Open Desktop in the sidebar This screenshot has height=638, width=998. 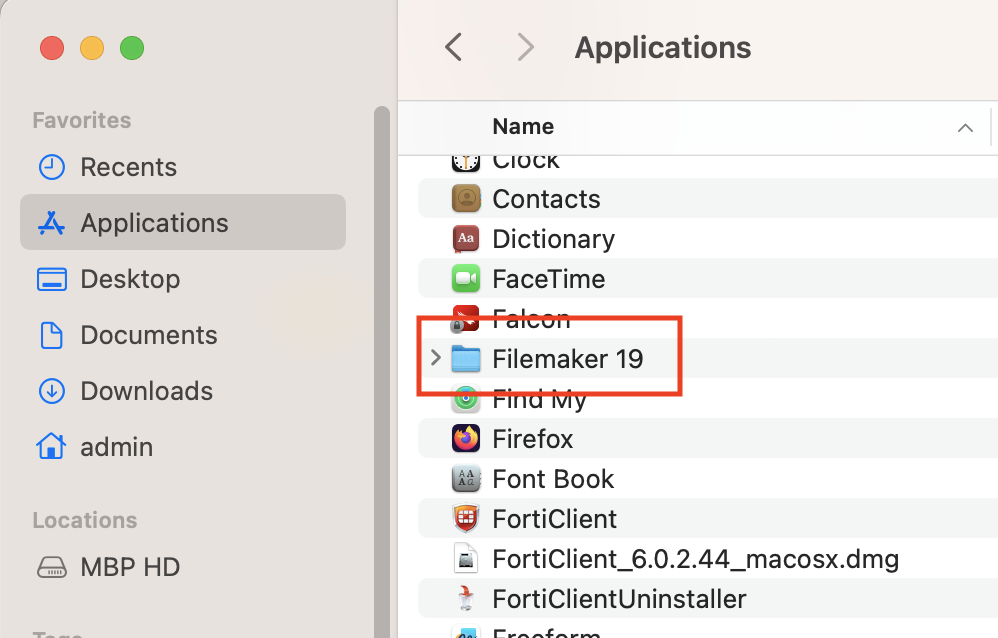[130, 279]
